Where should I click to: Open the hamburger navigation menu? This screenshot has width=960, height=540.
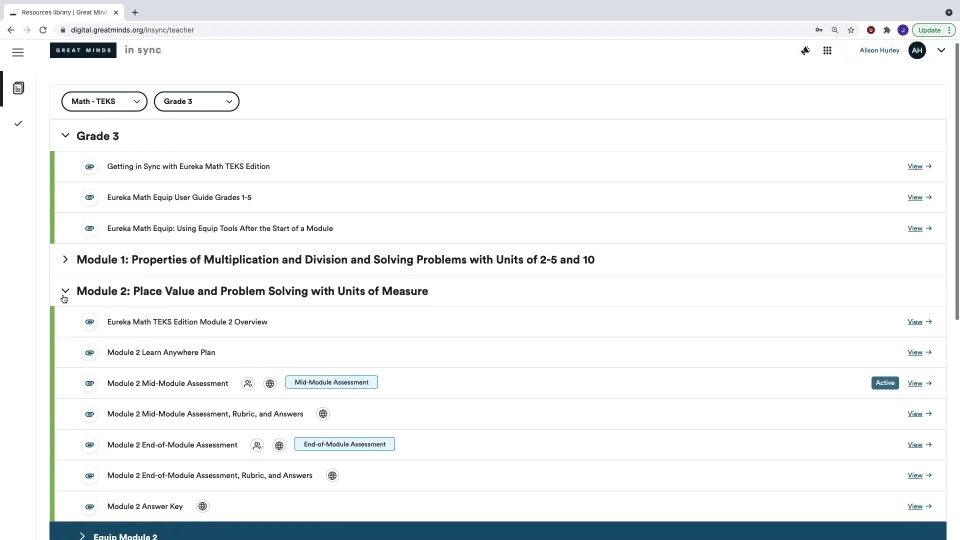pos(18,52)
